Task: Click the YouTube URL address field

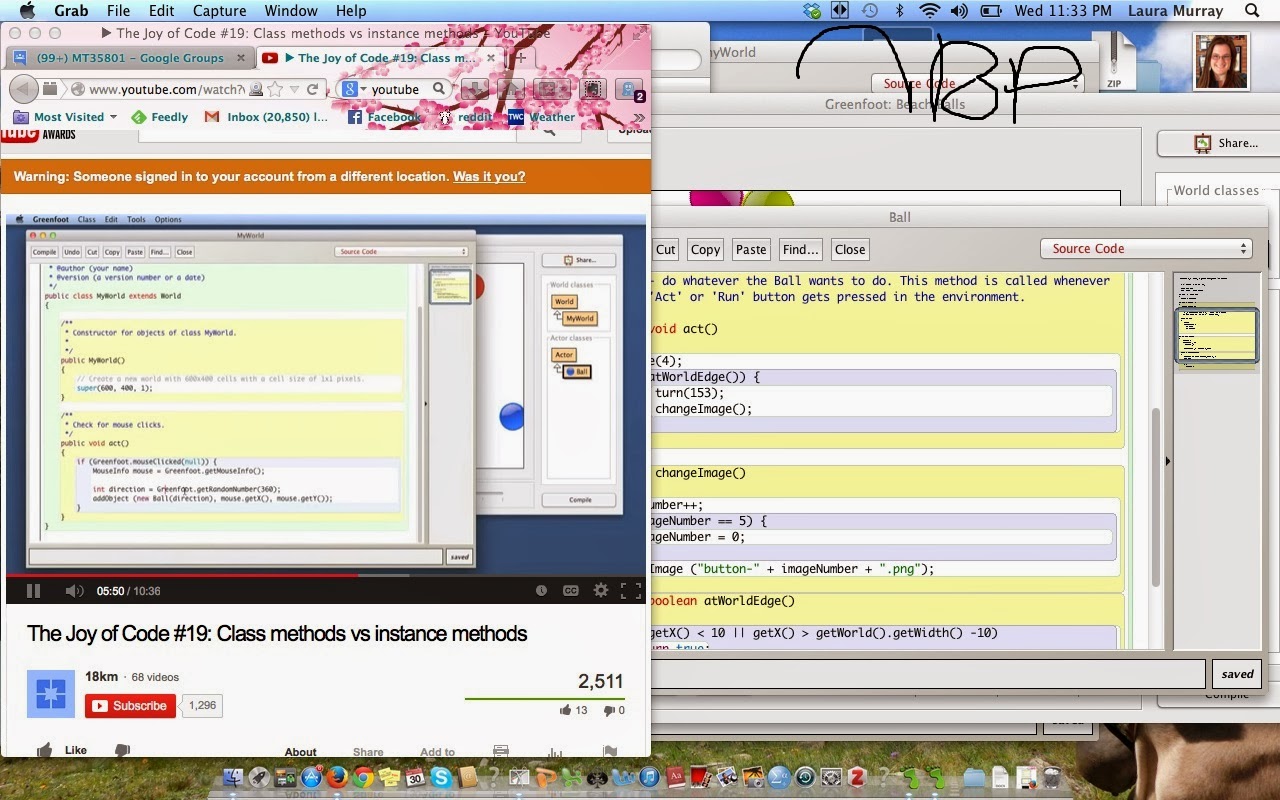Action: pyautogui.click(x=165, y=89)
